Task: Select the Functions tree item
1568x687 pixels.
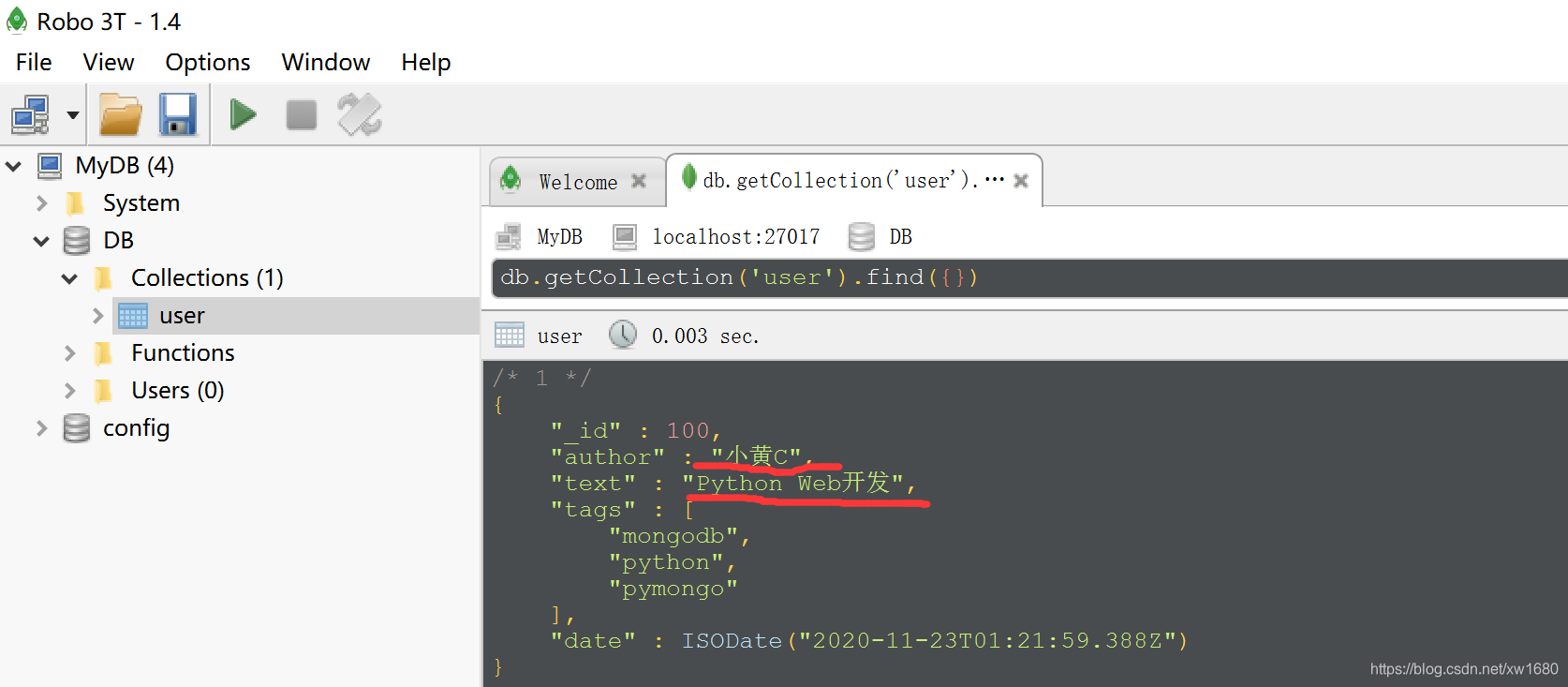Action: [183, 353]
